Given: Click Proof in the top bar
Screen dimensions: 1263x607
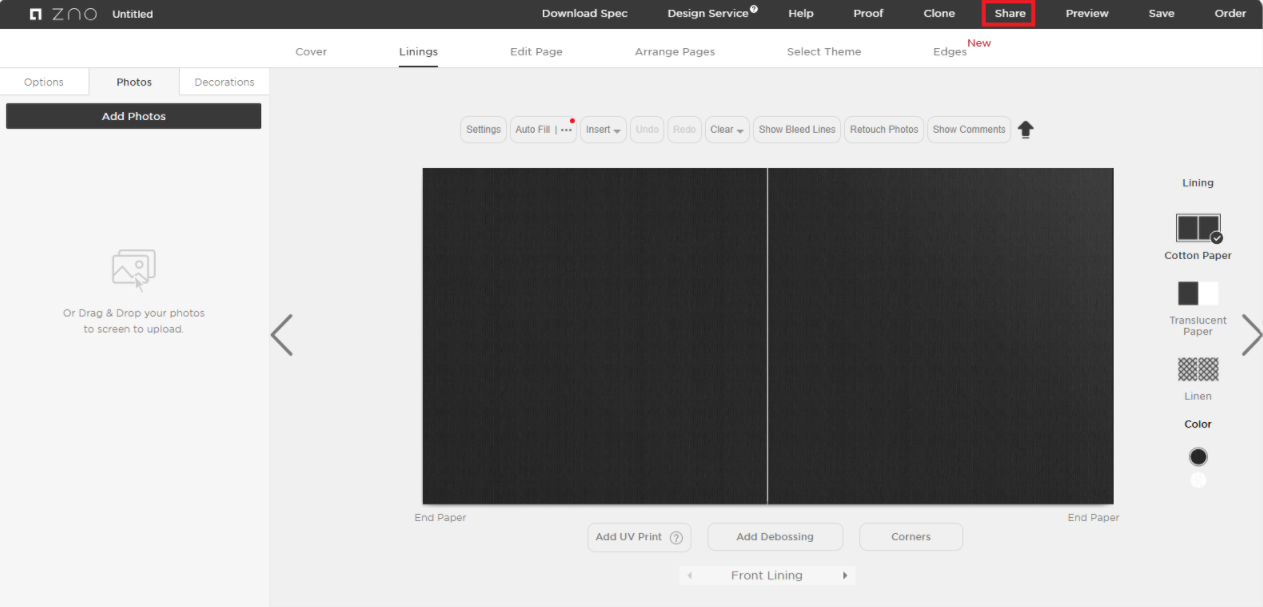Looking at the screenshot, I should [868, 14].
